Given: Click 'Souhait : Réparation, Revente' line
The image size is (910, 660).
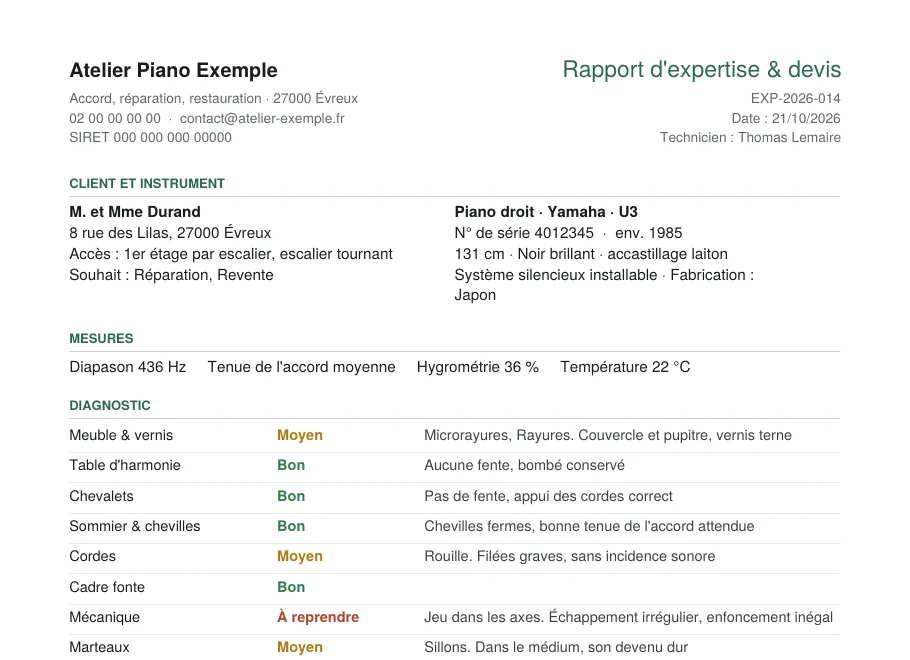Looking at the screenshot, I should [x=171, y=275].
